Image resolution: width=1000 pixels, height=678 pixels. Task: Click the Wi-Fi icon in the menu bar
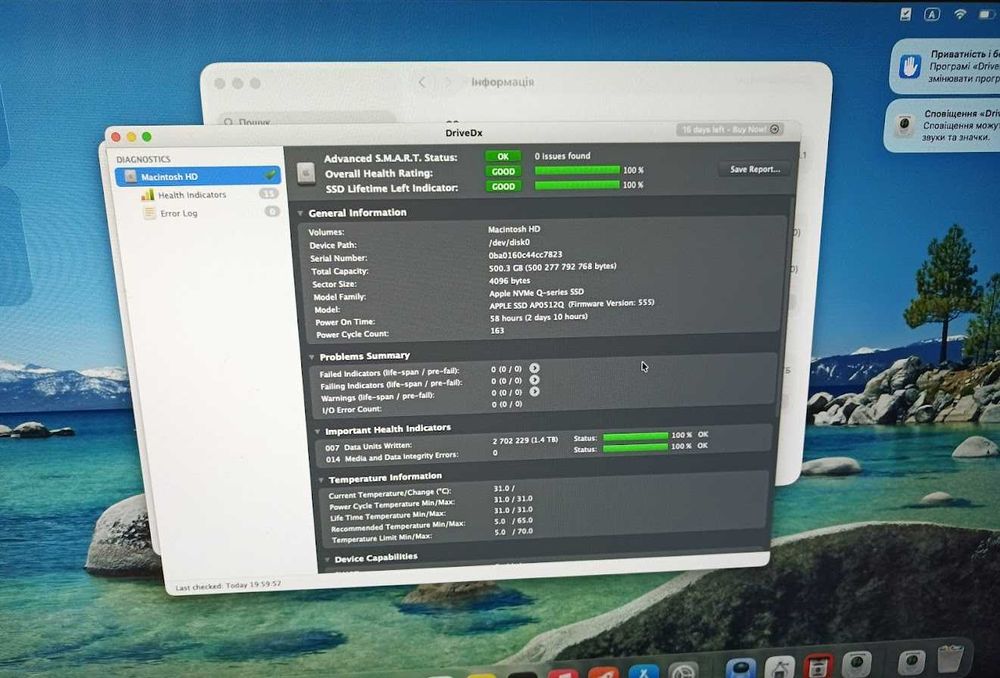pos(959,14)
